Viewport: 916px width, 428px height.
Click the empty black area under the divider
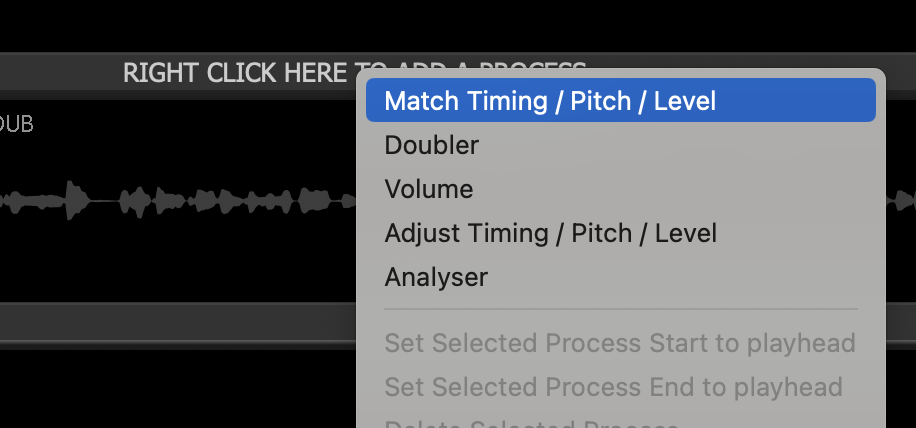178,388
